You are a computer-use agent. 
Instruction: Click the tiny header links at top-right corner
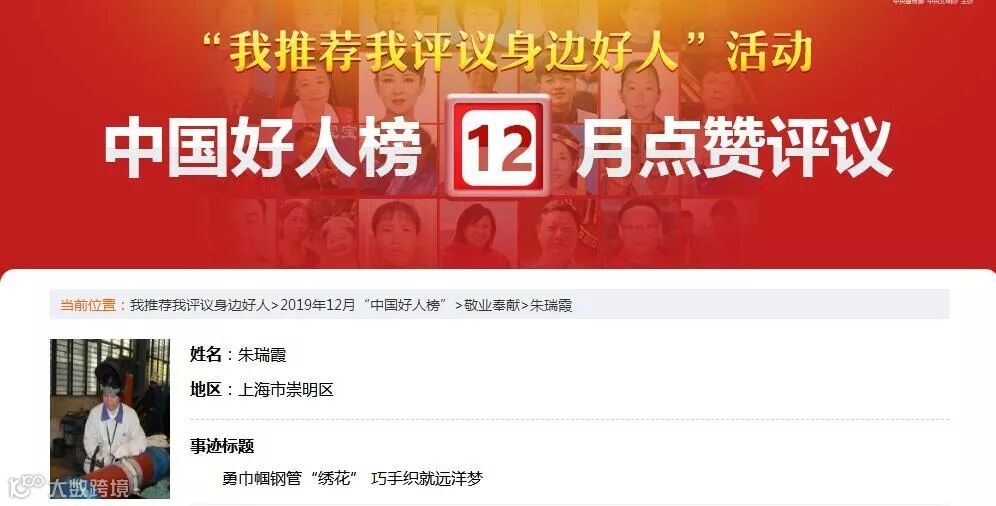pos(932,3)
